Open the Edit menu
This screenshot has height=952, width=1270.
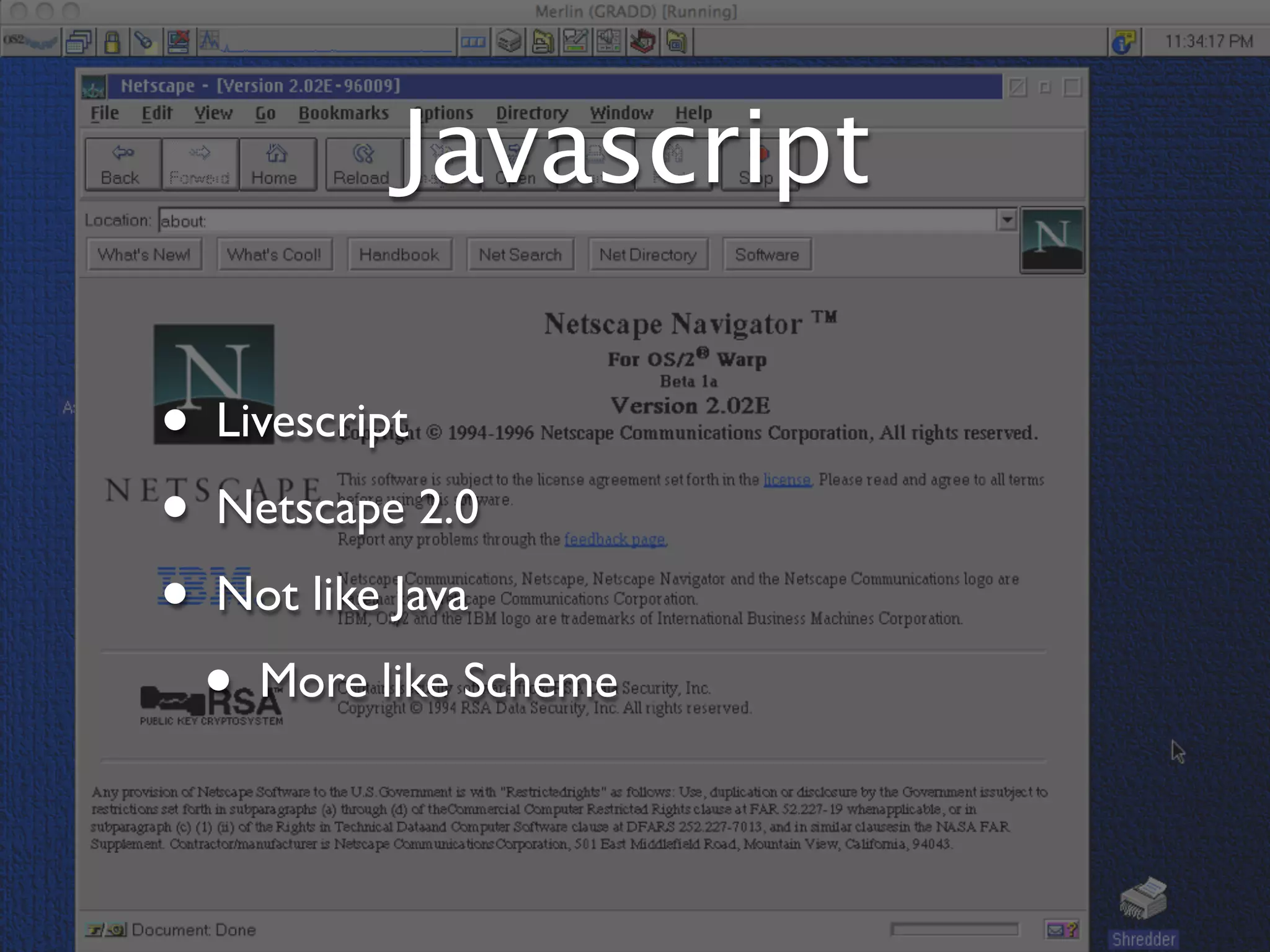157,113
